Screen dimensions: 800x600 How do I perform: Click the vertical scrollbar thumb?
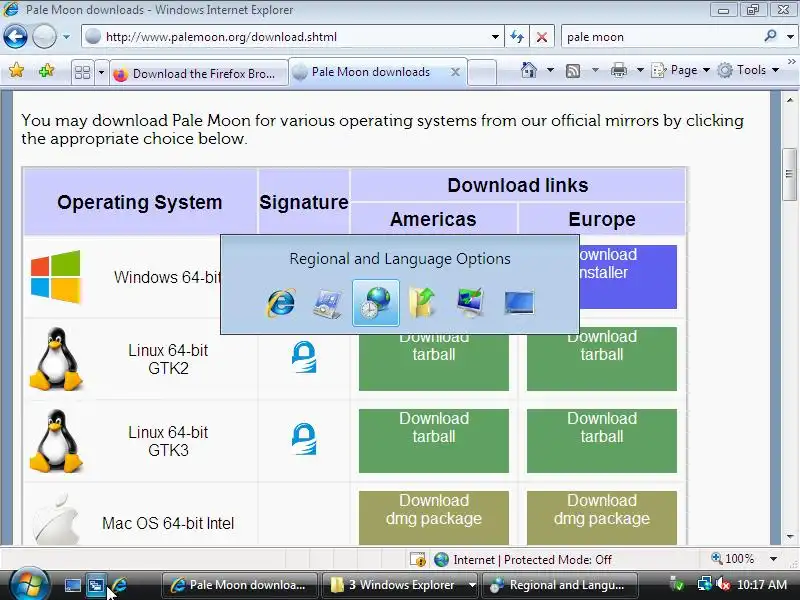click(x=789, y=174)
